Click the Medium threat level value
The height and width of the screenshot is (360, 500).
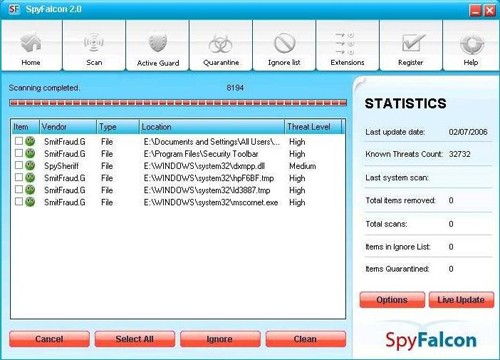click(x=303, y=166)
